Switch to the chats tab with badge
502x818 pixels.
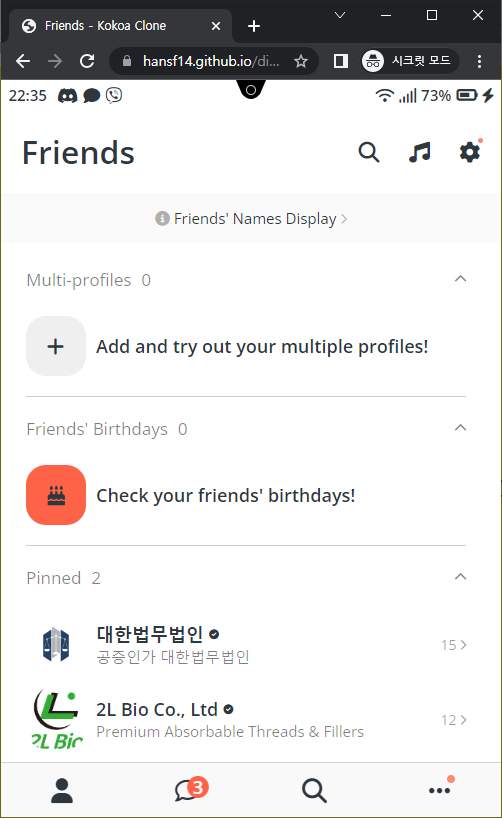pyautogui.click(x=191, y=789)
